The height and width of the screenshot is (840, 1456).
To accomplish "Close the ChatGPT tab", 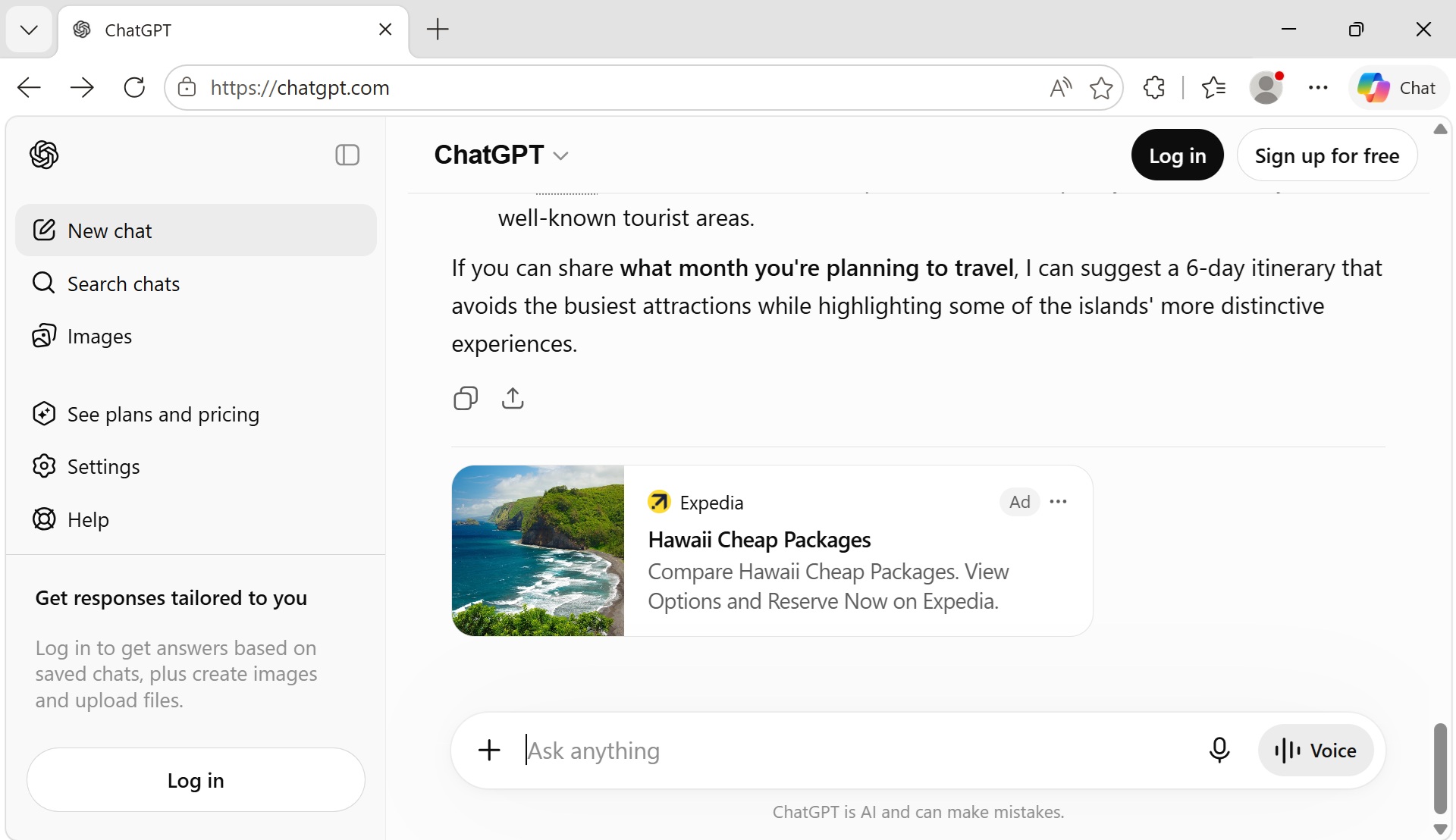I will [x=385, y=30].
